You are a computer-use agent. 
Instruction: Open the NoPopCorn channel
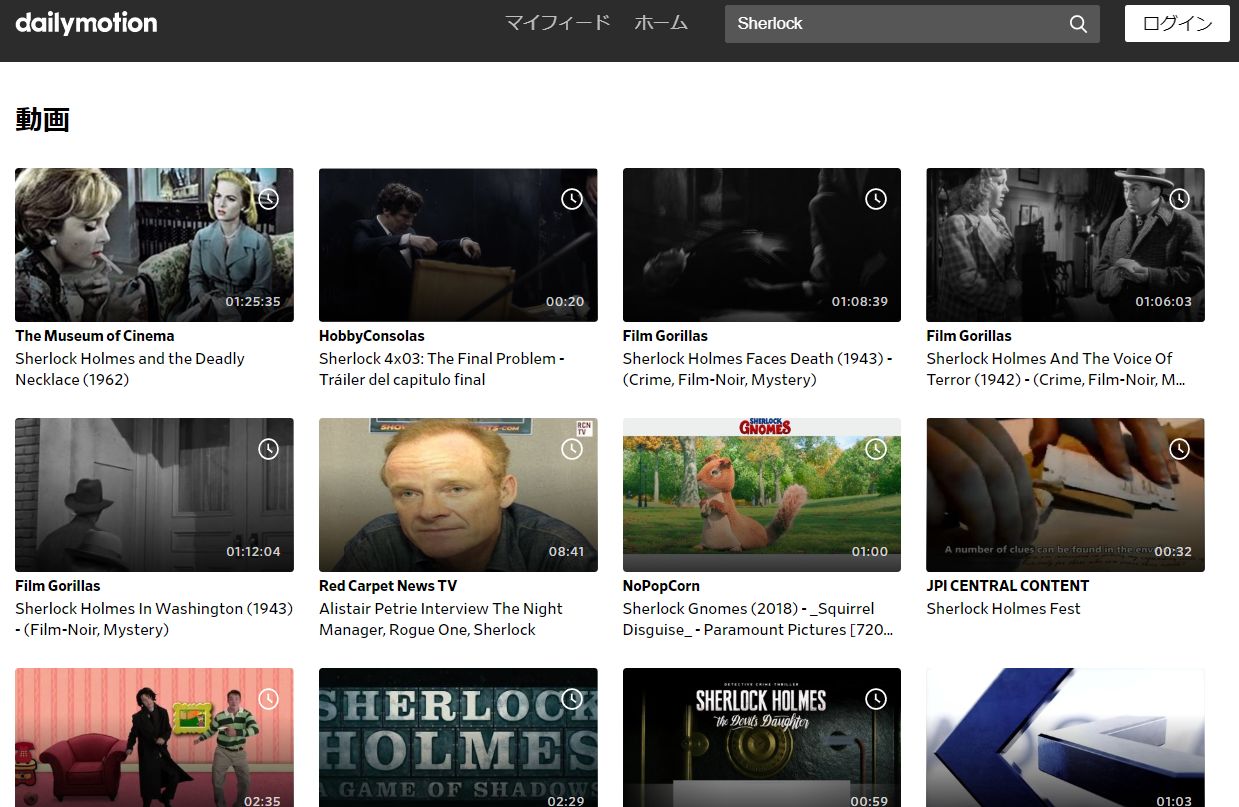(x=661, y=586)
